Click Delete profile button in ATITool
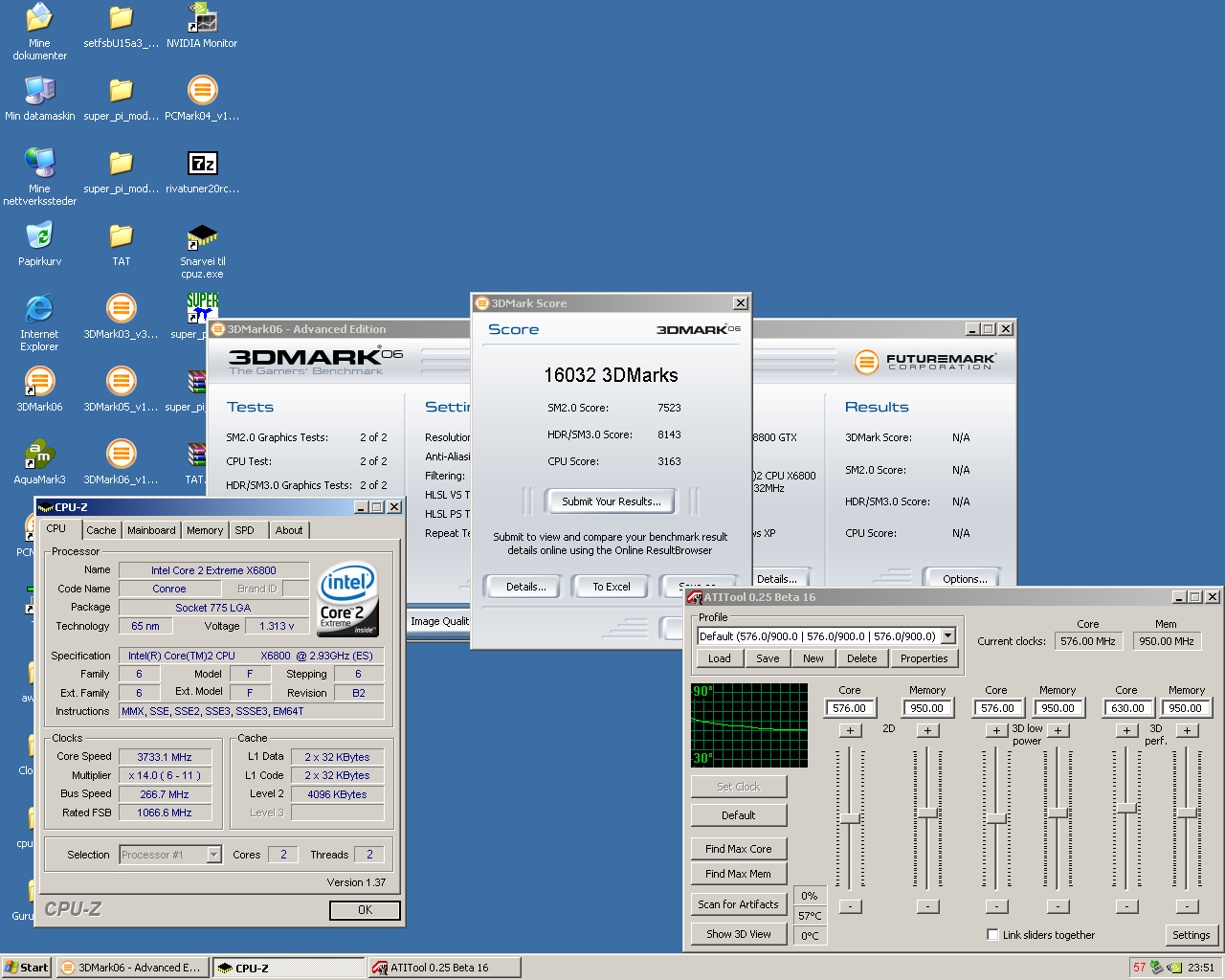This screenshot has width=1225, height=980. [x=861, y=658]
